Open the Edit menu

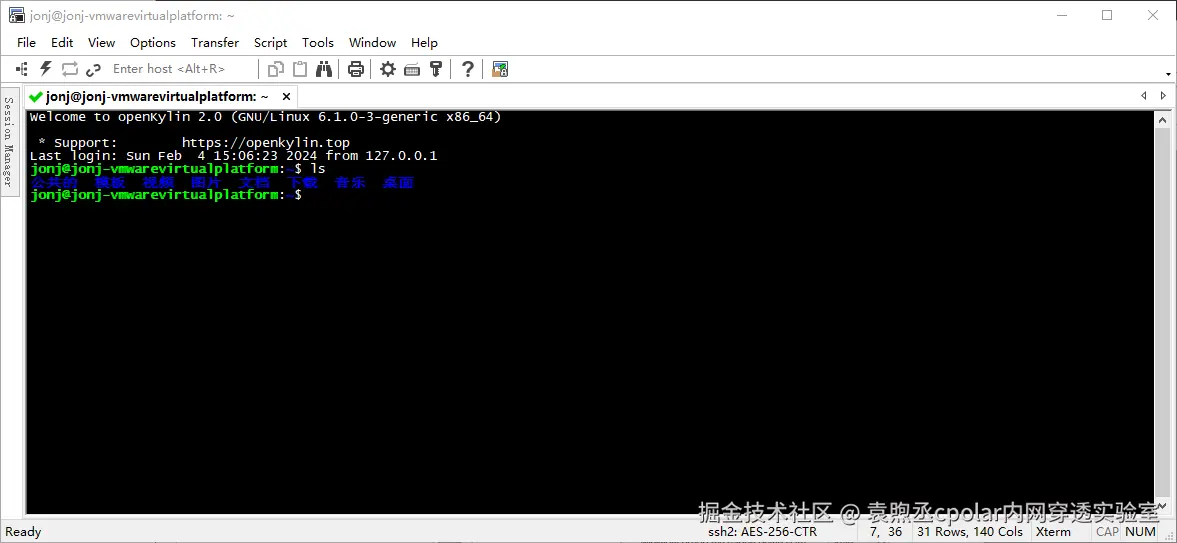coord(62,43)
